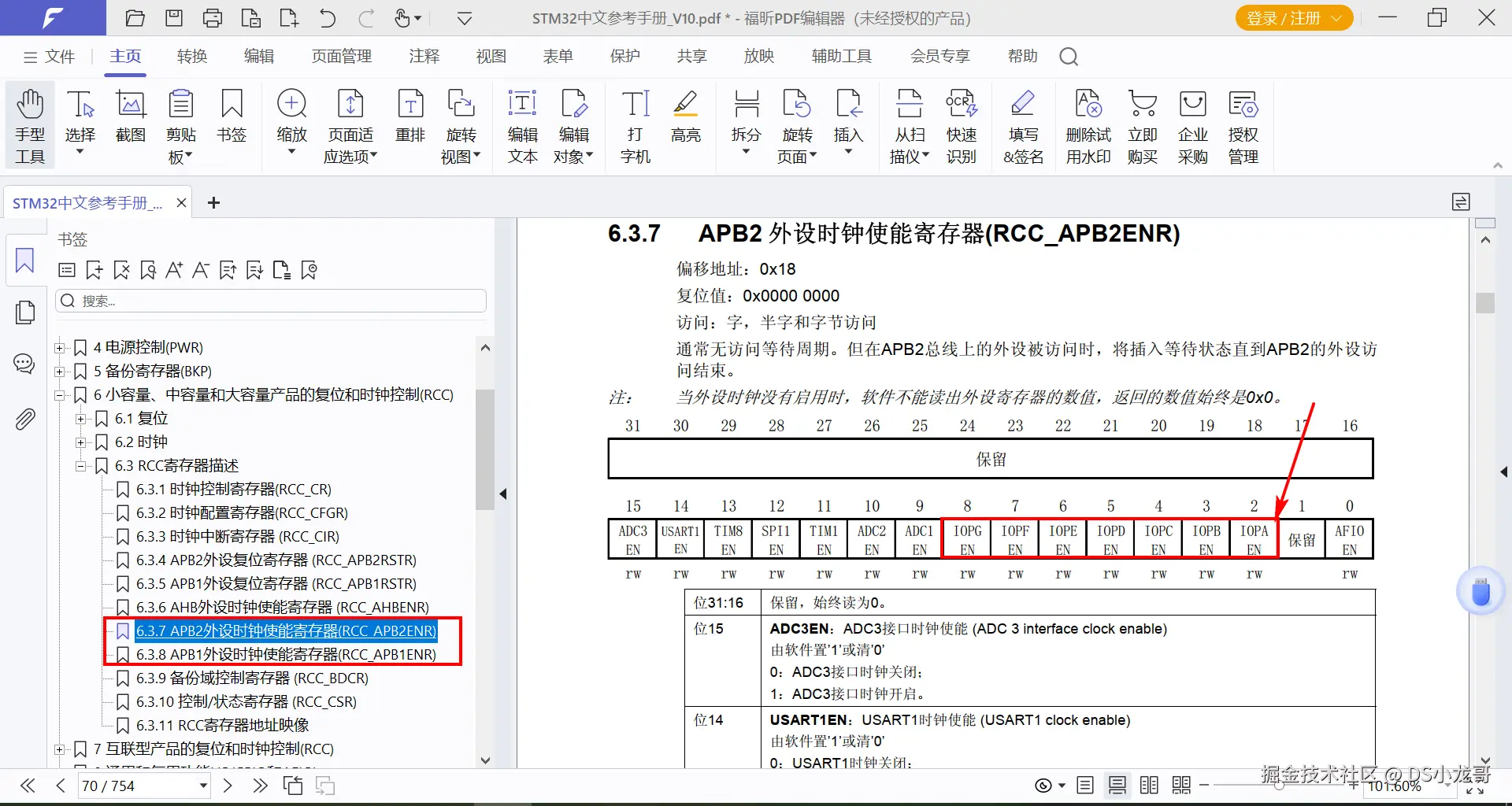This screenshot has width=1512, height=806.
Task: Decrease bookmark font size with A- icon
Action: tap(201, 271)
